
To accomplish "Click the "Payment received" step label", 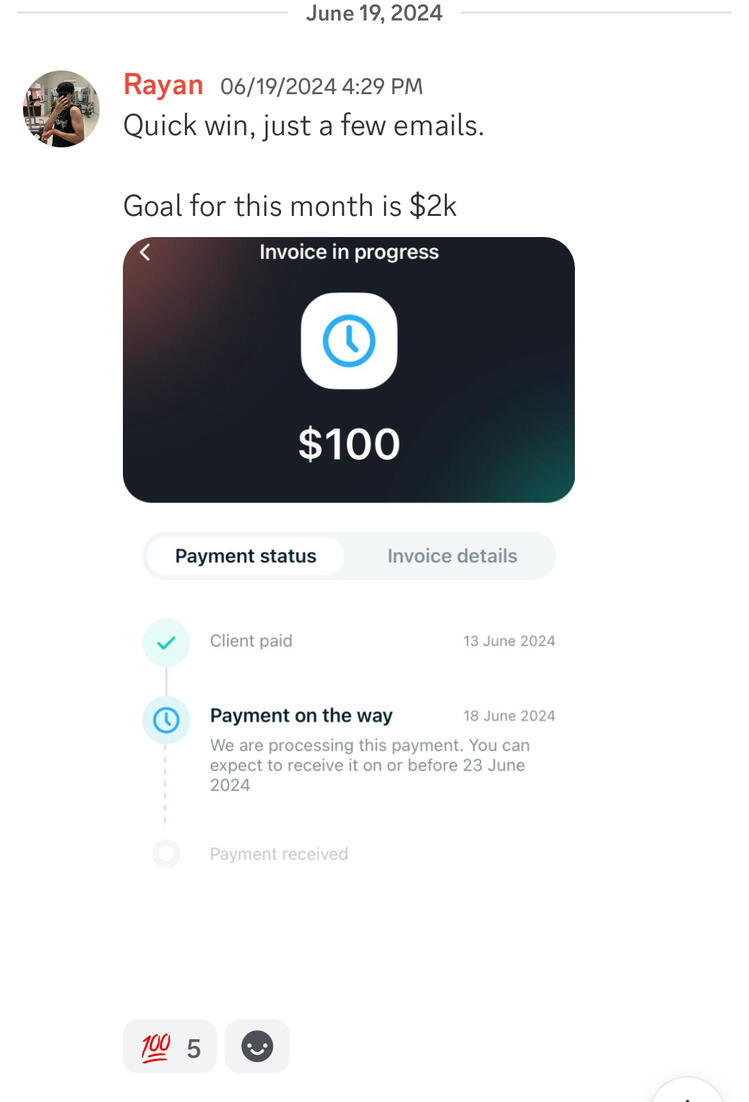I will click(279, 854).
